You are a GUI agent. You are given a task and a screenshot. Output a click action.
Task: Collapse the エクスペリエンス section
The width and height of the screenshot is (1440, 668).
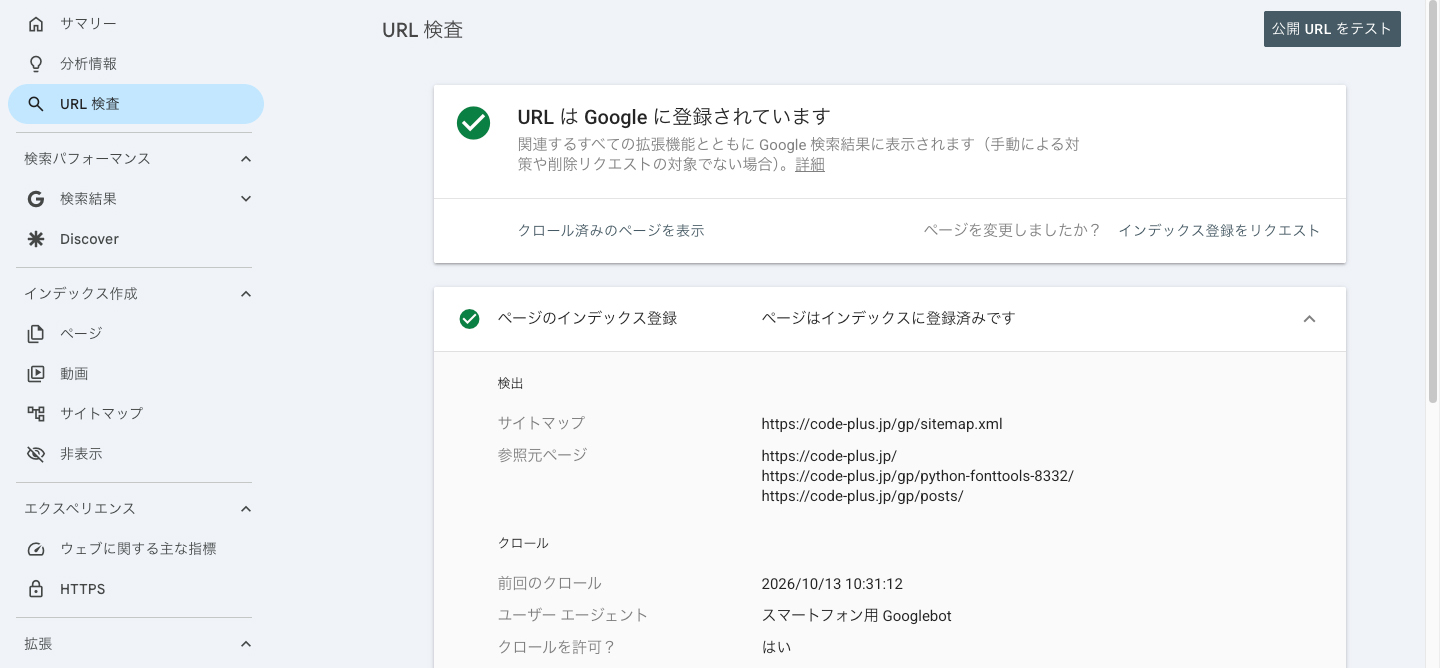(x=246, y=509)
